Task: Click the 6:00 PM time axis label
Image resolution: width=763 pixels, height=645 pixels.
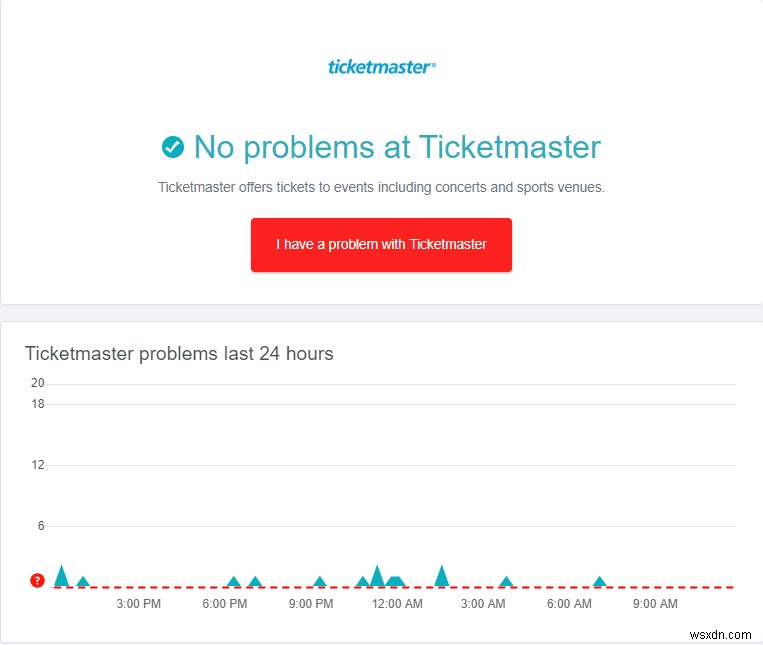Action: (225, 604)
